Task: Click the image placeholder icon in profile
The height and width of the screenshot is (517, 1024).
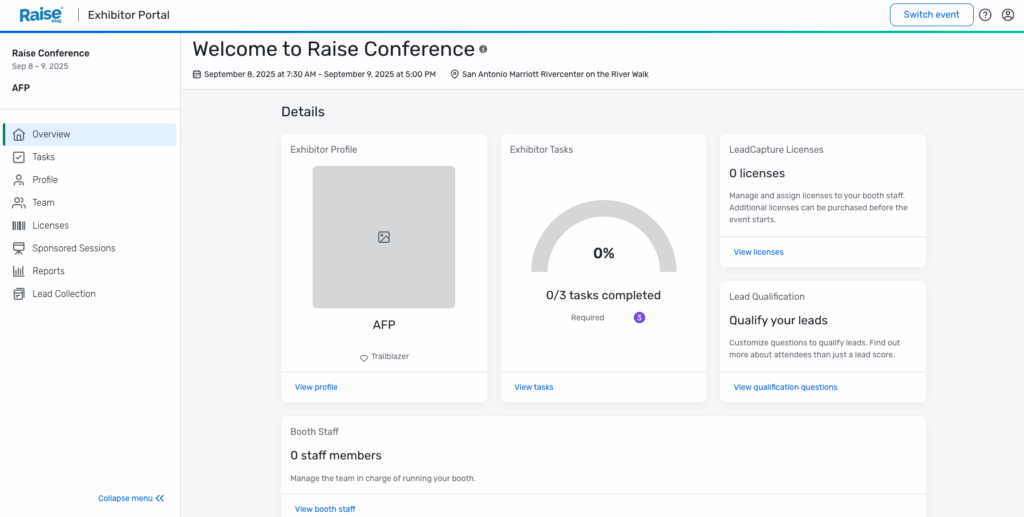Action: [384, 237]
